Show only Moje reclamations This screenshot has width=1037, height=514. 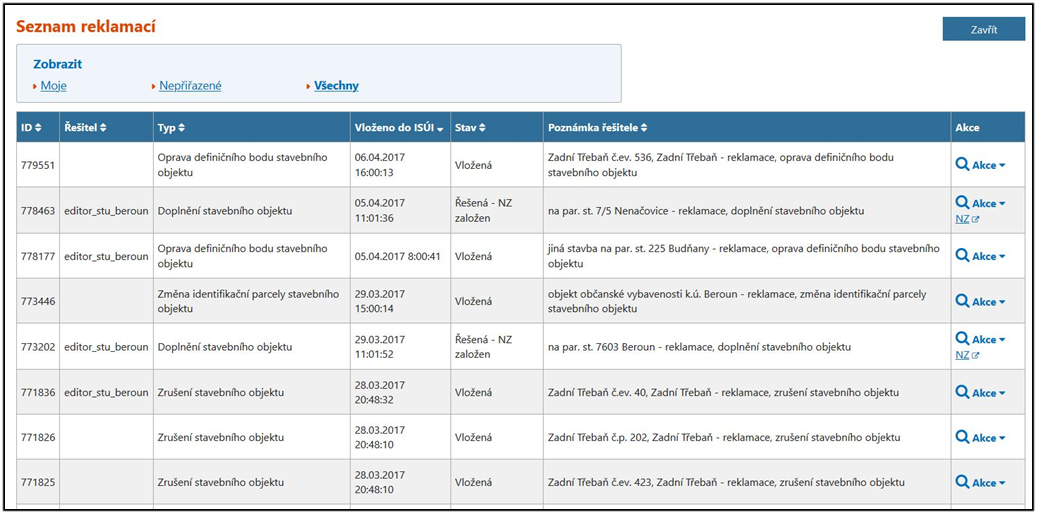pyautogui.click(x=53, y=86)
